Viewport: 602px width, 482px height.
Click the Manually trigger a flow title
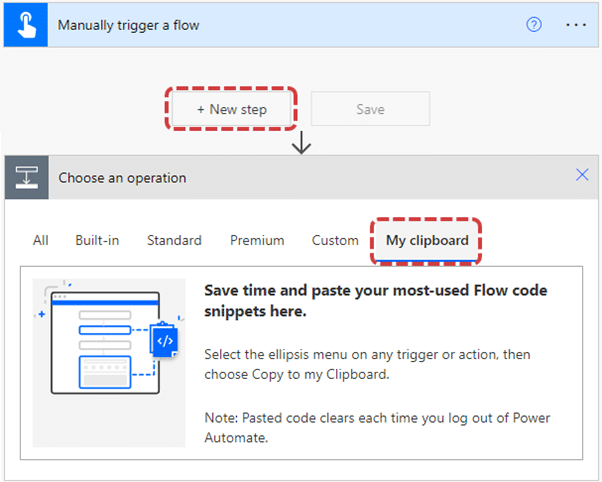128,25
